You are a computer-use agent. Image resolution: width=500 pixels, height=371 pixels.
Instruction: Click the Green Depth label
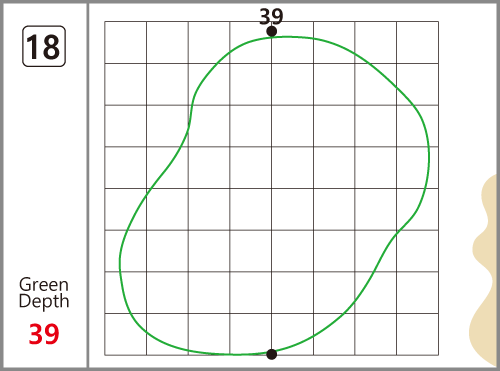[44, 293]
